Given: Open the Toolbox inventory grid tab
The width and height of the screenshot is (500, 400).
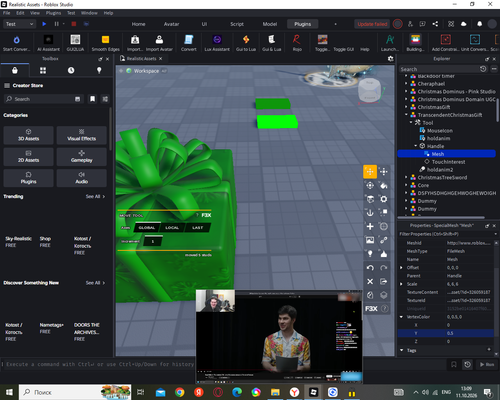Looking at the screenshot, I should tap(43, 70).
